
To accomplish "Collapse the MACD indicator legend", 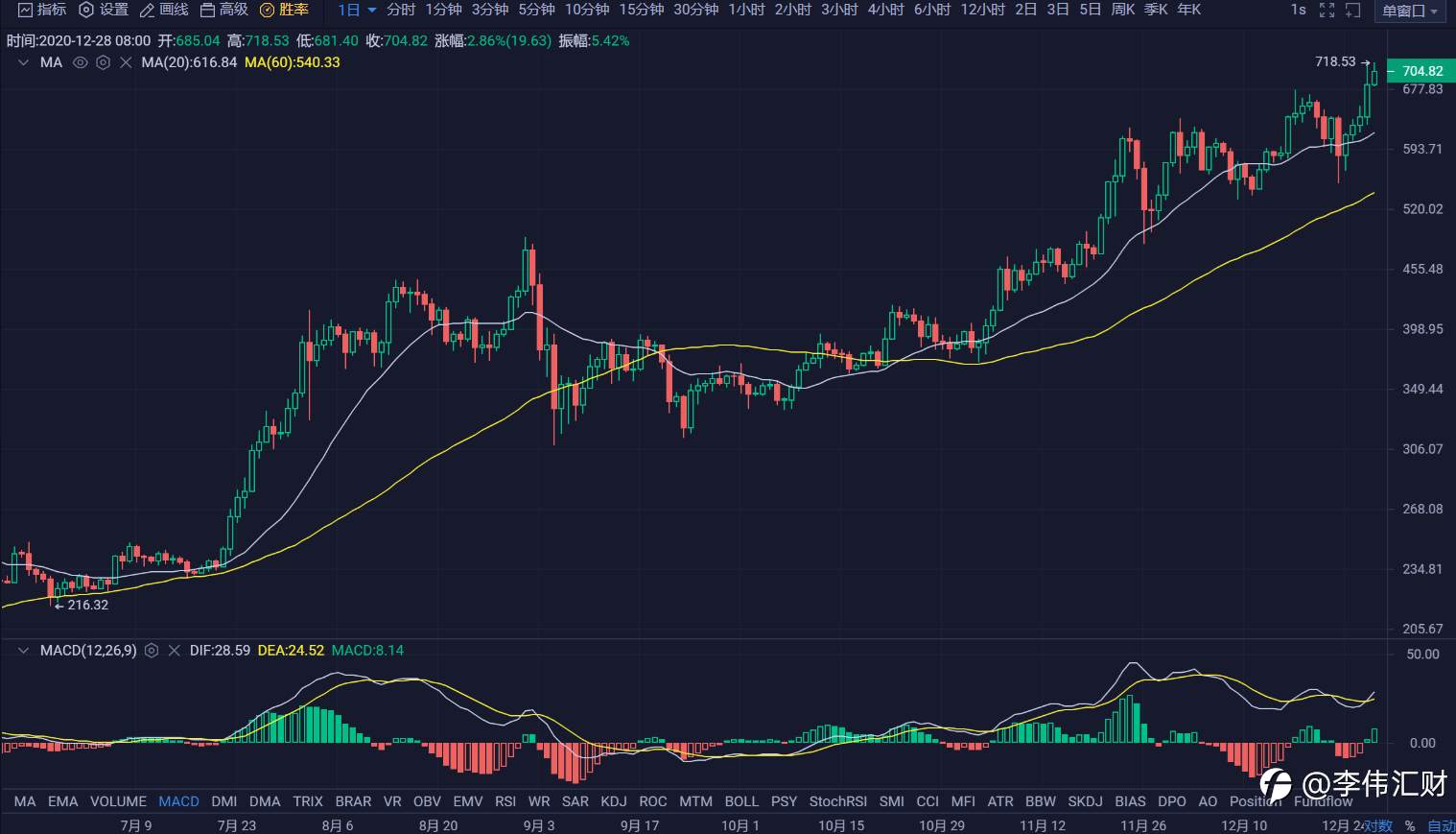I will click(x=24, y=651).
